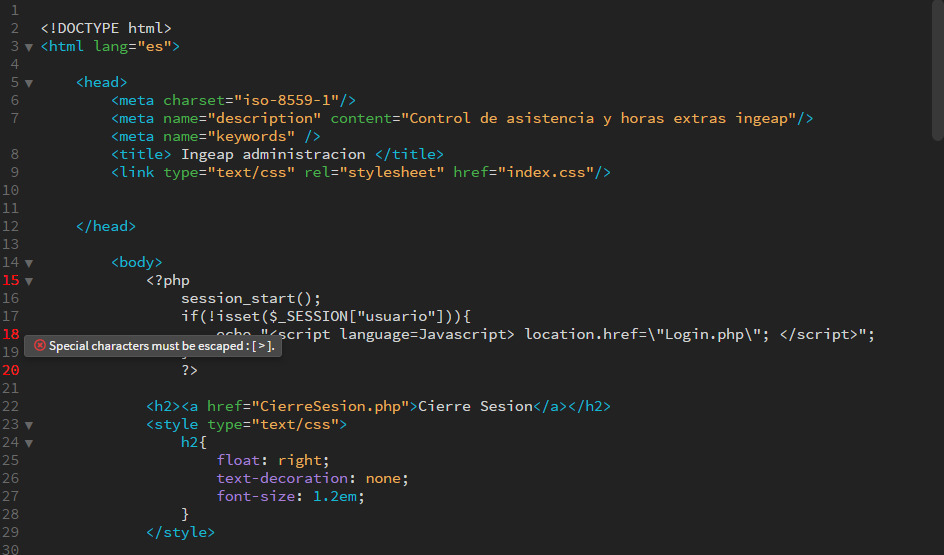The width and height of the screenshot is (944, 555).
Task: Click the 'text-decoration: none;' declaration
Action: pos(312,479)
